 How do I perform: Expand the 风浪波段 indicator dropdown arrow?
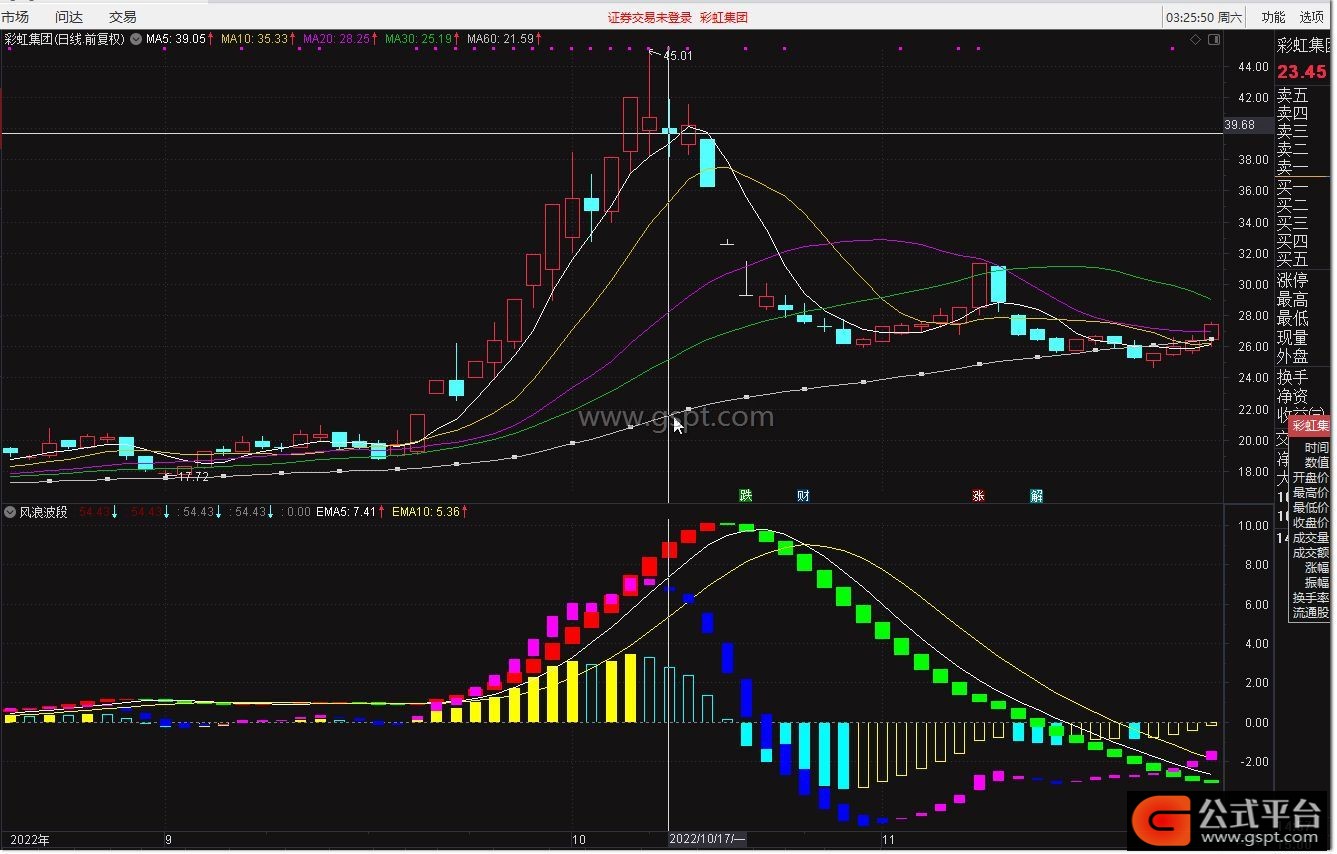(10, 512)
